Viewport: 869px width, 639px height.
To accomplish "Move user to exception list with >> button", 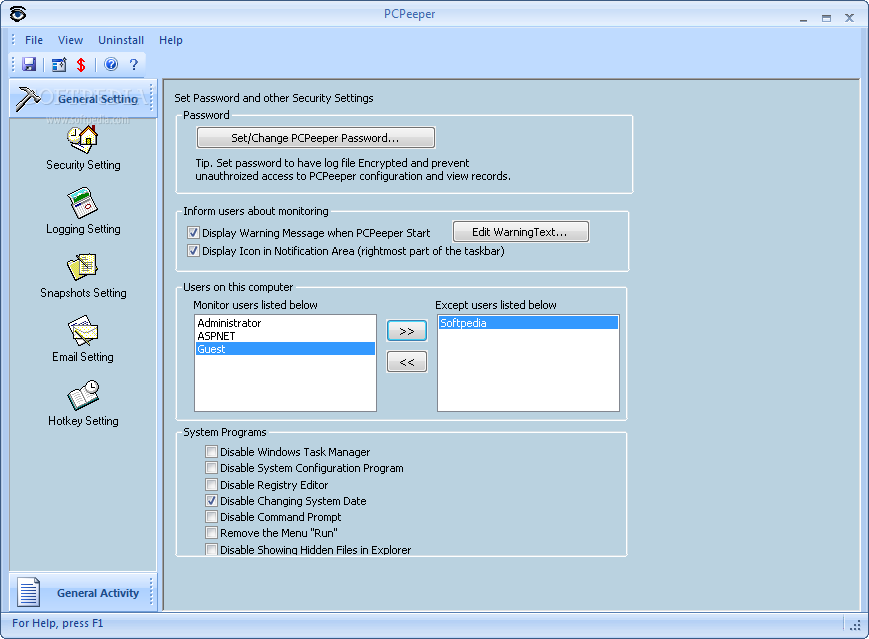I will coord(407,331).
